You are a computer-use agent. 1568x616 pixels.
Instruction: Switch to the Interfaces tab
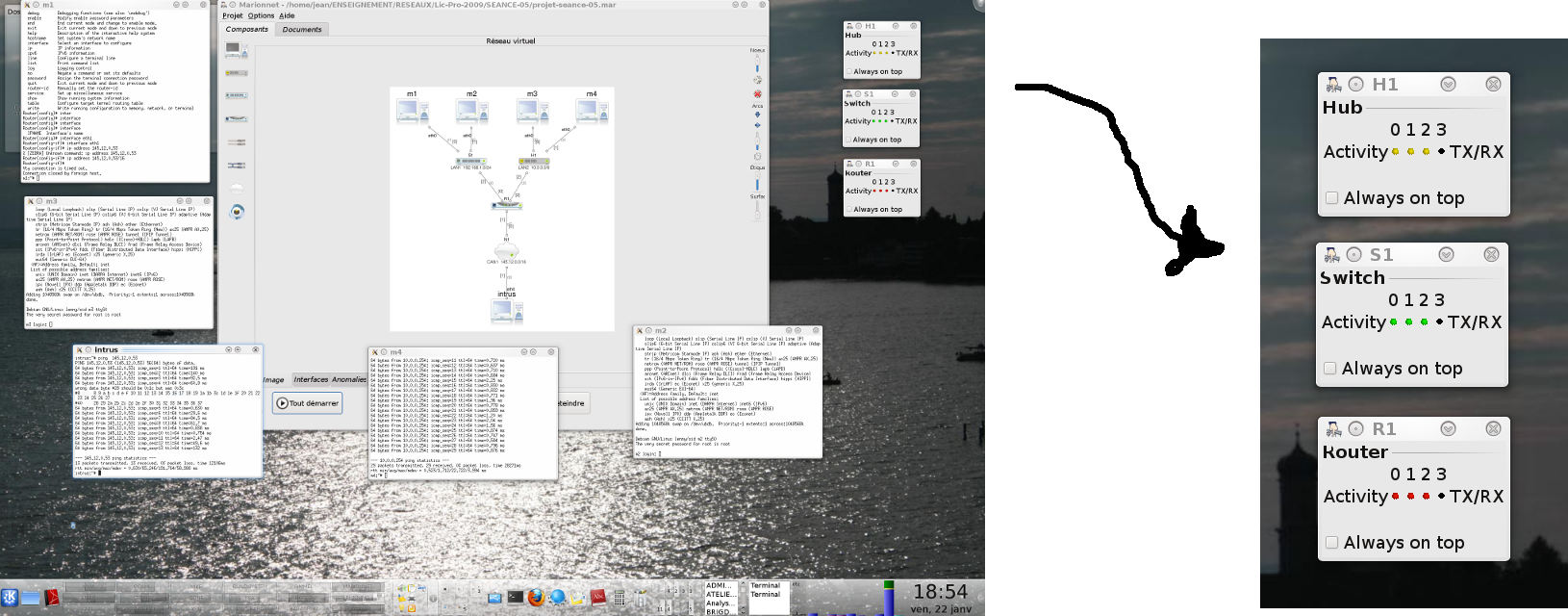coord(311,379)
